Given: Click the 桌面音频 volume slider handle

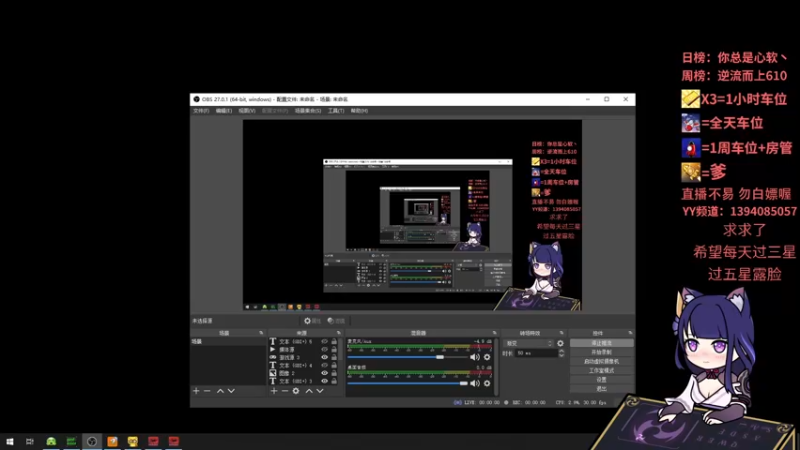Looking at the screenshot, I should pos(463,383).
